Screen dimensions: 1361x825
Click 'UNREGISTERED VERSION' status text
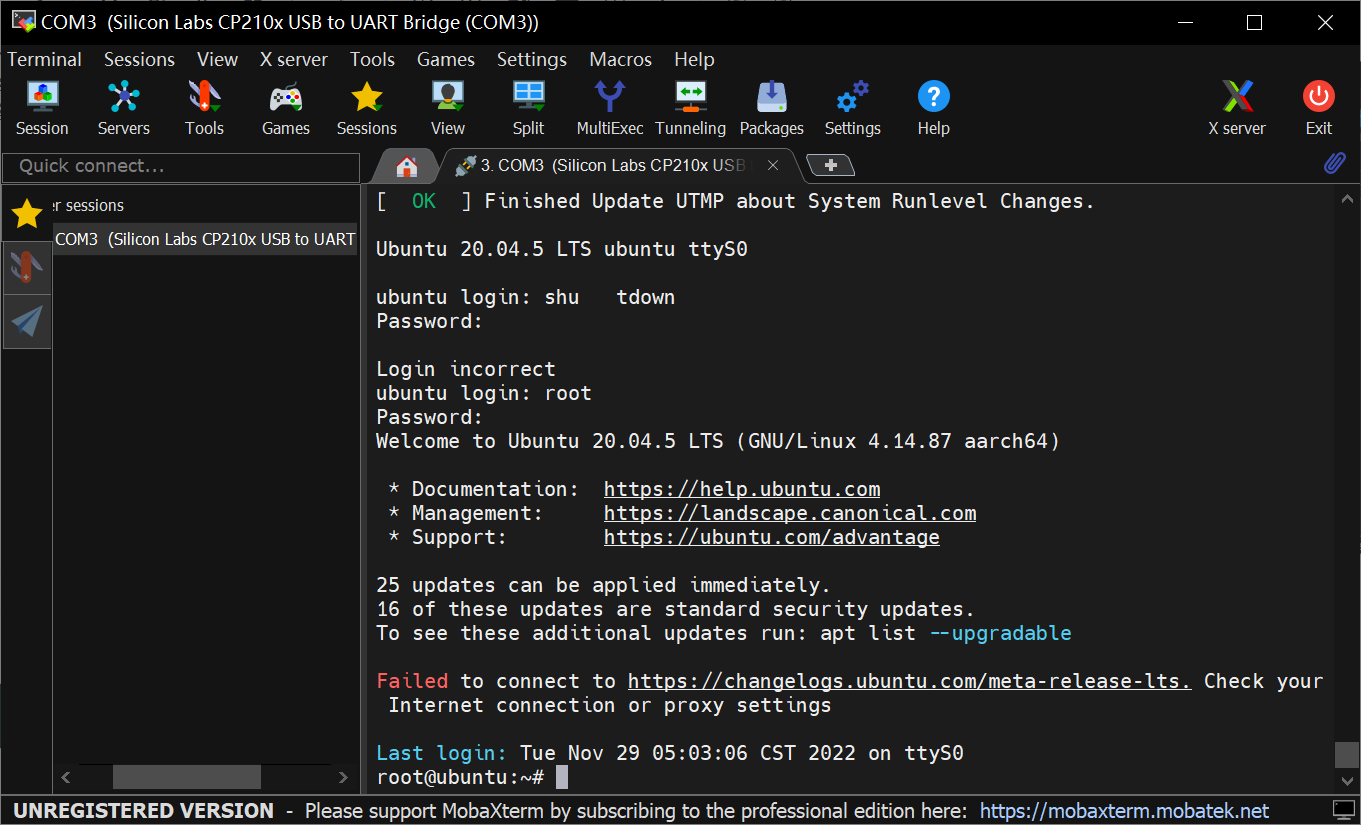[x=143, y=810]
